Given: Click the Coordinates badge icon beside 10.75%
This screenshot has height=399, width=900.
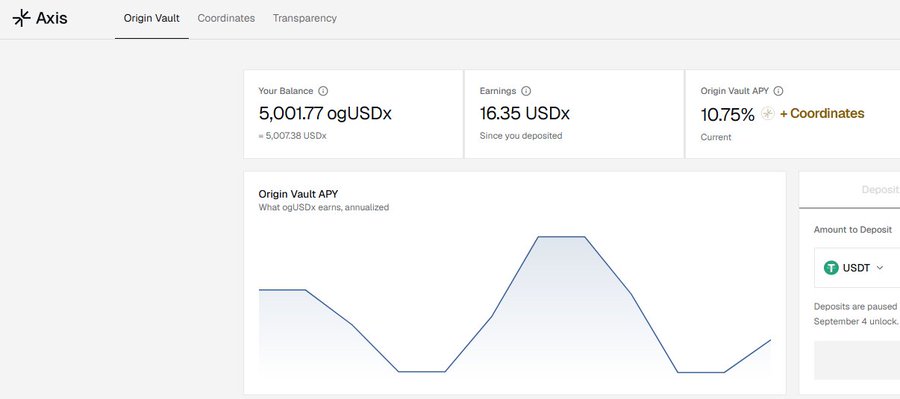Looking at the screenshot, I should [x=768, y=114].
